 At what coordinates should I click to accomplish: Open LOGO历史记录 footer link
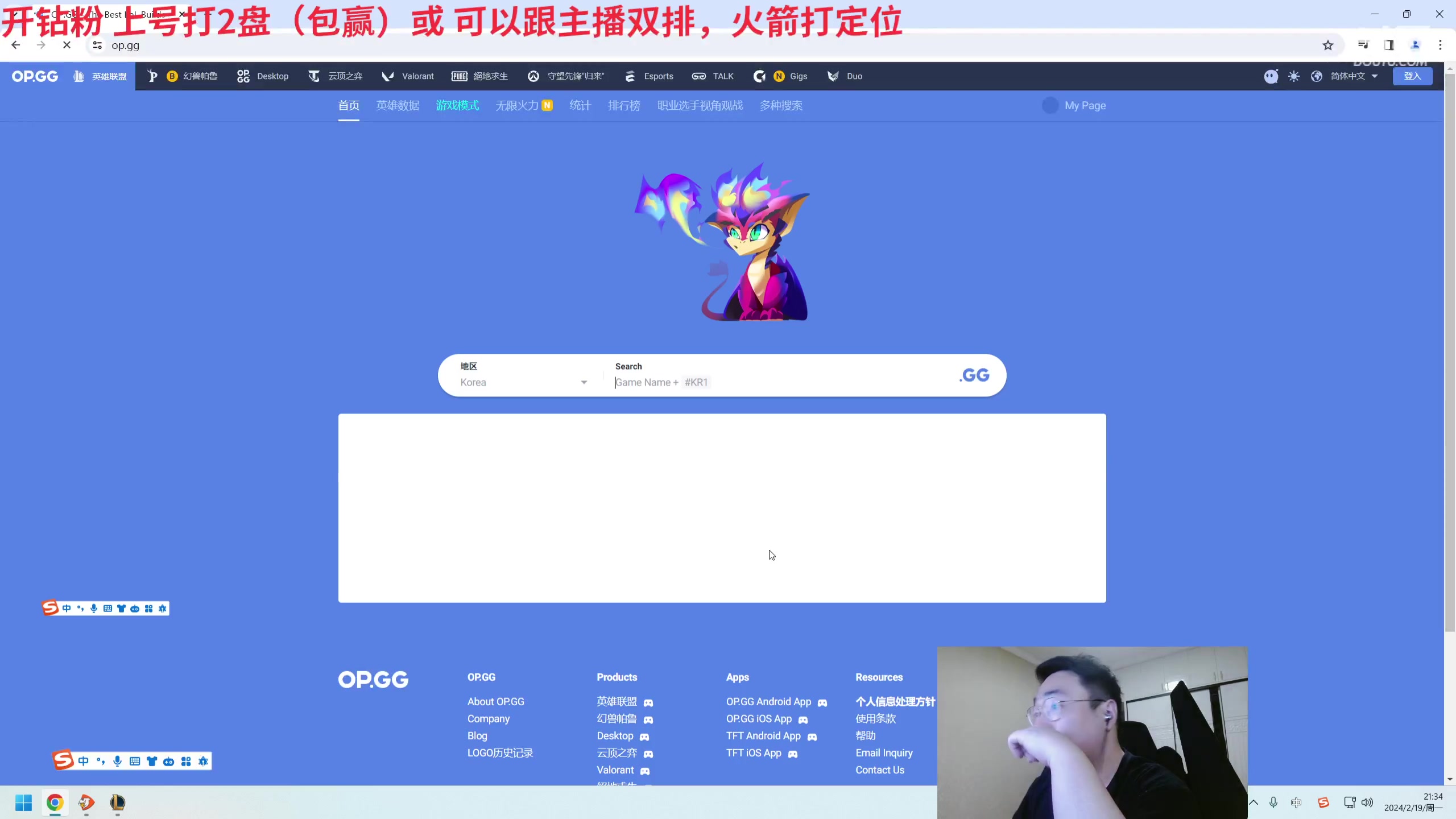(x=500, y=753)
